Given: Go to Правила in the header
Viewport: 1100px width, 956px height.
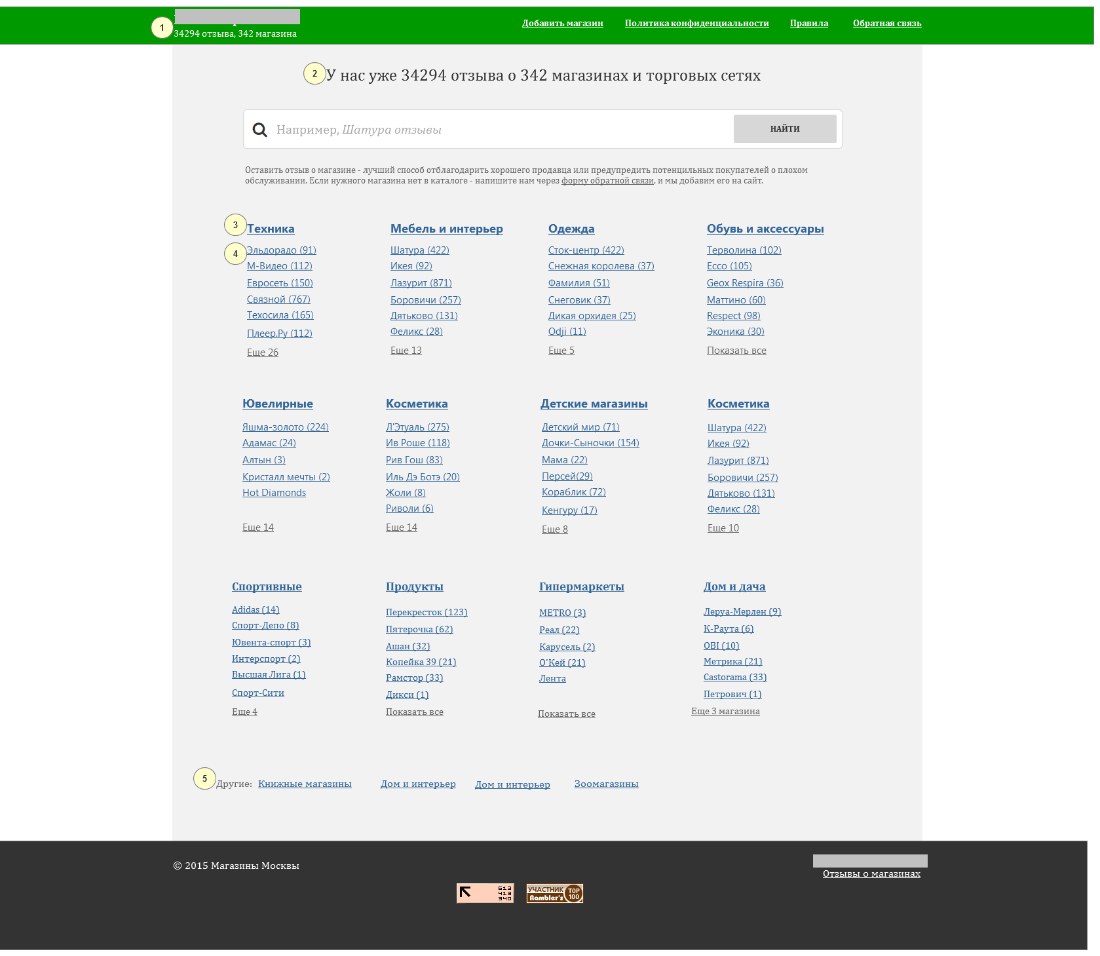Looking at the screenshot, I should point(809,23).
